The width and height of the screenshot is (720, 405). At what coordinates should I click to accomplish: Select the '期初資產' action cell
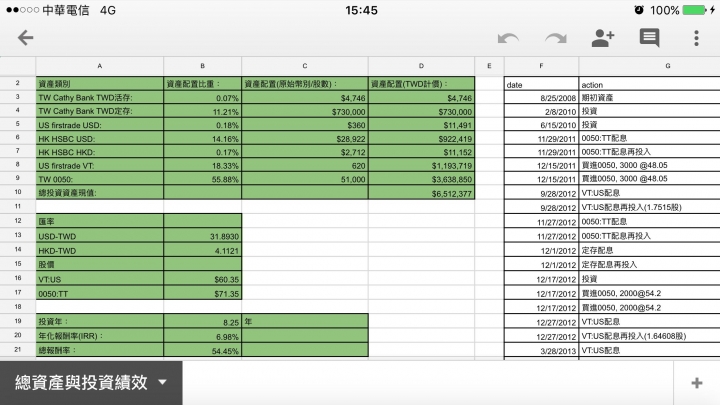point(649,97)
